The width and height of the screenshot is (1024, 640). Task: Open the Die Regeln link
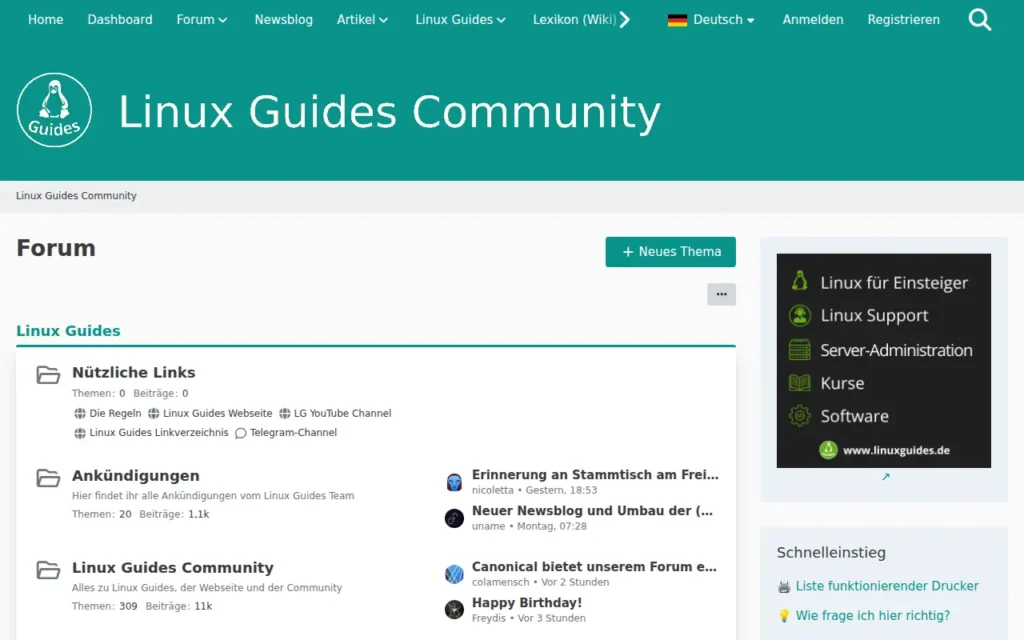[x=115, y=413]
